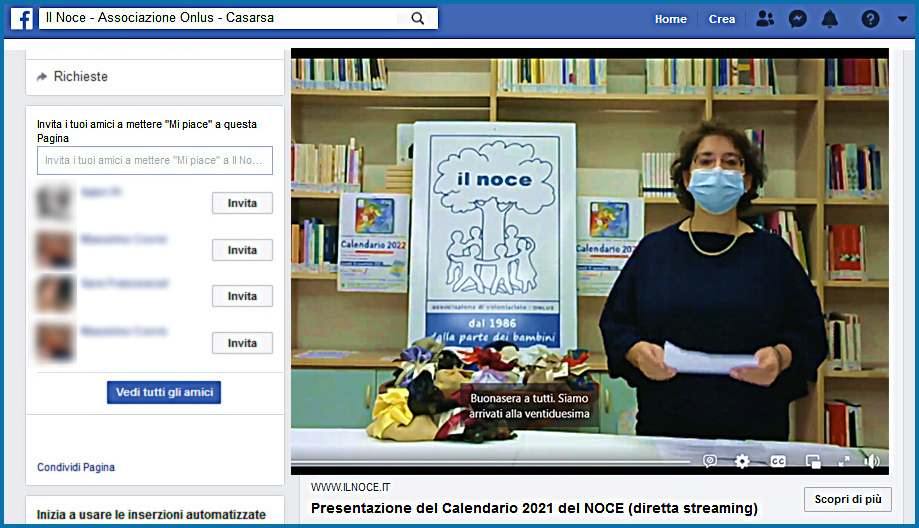Click the first friend's profile thumbnail

[55, 202]
